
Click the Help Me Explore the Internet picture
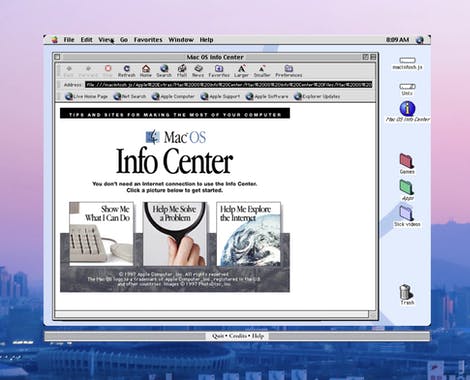pos(248,234)
